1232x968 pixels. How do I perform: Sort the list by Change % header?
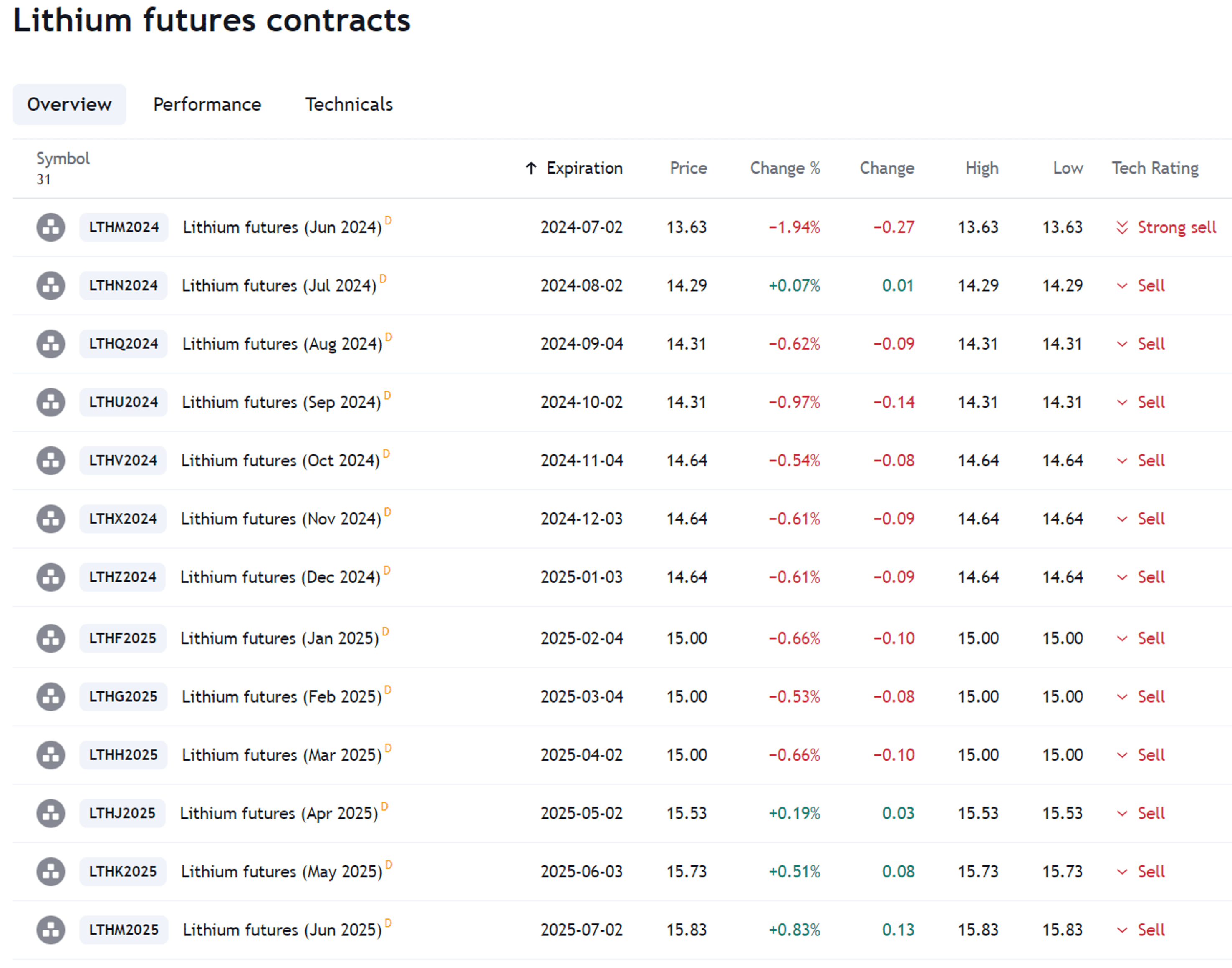click(785, 168)
